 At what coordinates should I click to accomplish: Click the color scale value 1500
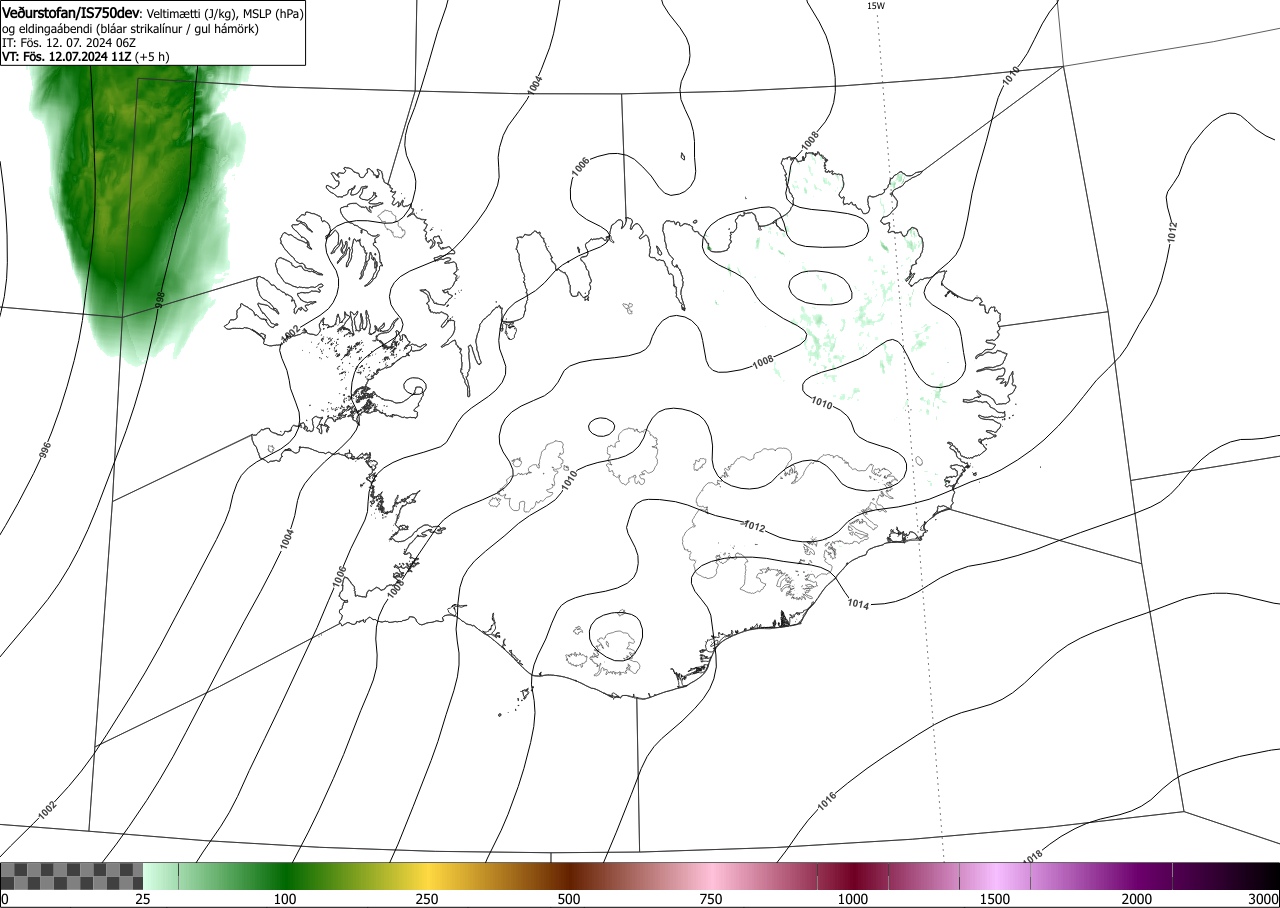point(995,899)
